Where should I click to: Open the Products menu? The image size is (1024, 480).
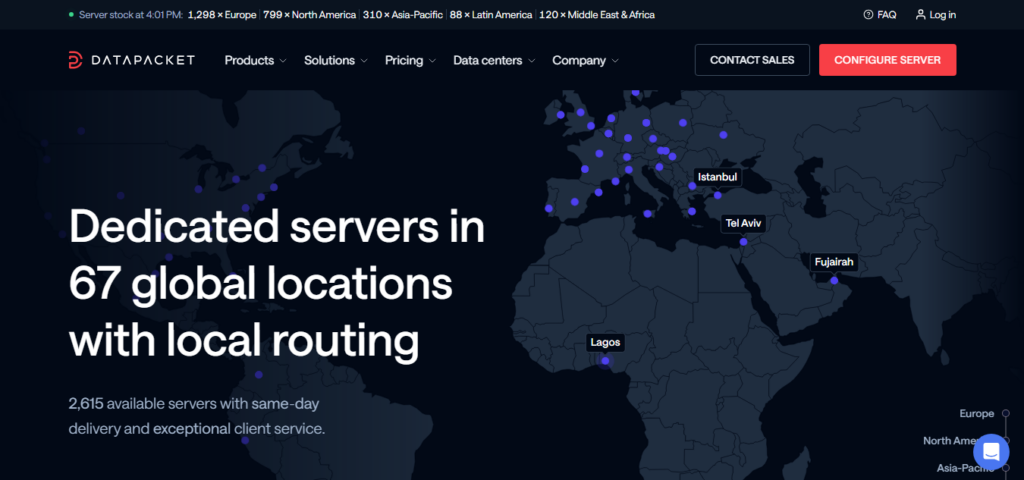coord(255,60)
